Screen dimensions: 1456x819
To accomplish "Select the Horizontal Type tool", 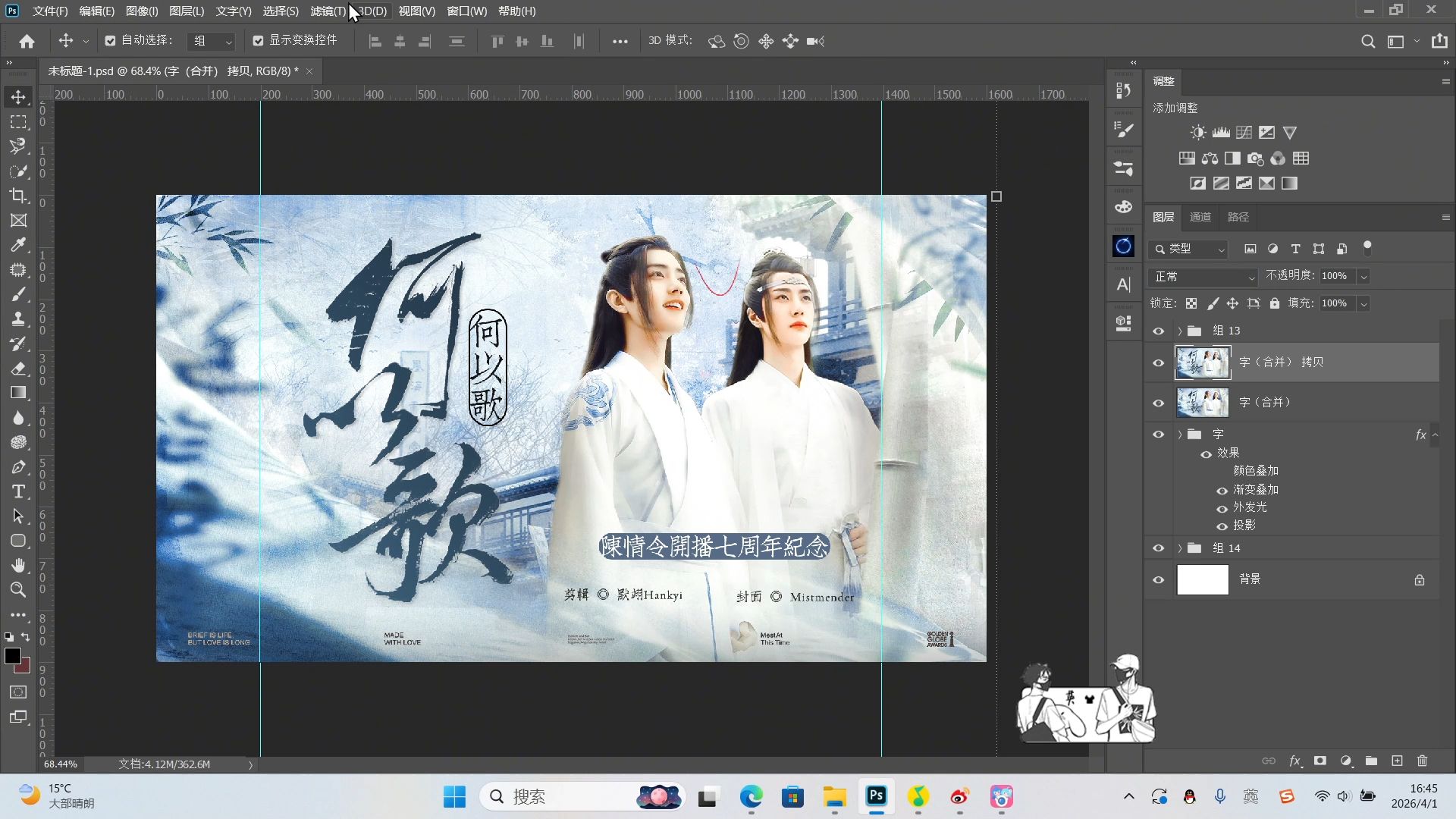I will (x=18, y=491).
